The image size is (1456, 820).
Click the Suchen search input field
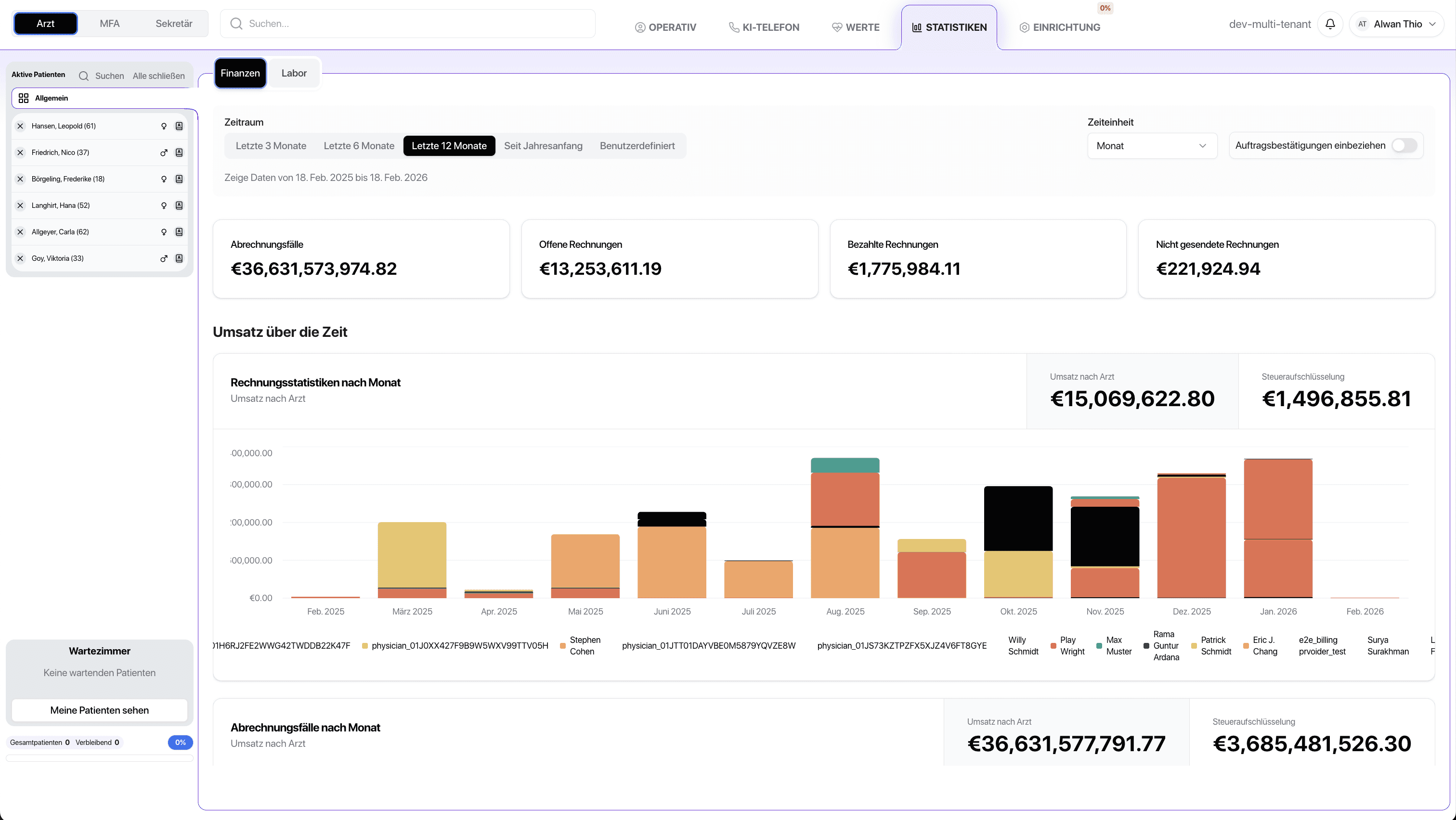pyautogui.click(x=407, y=24)
